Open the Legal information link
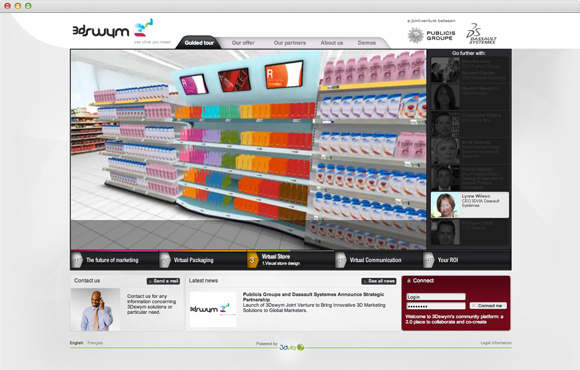 pos(496,343)
